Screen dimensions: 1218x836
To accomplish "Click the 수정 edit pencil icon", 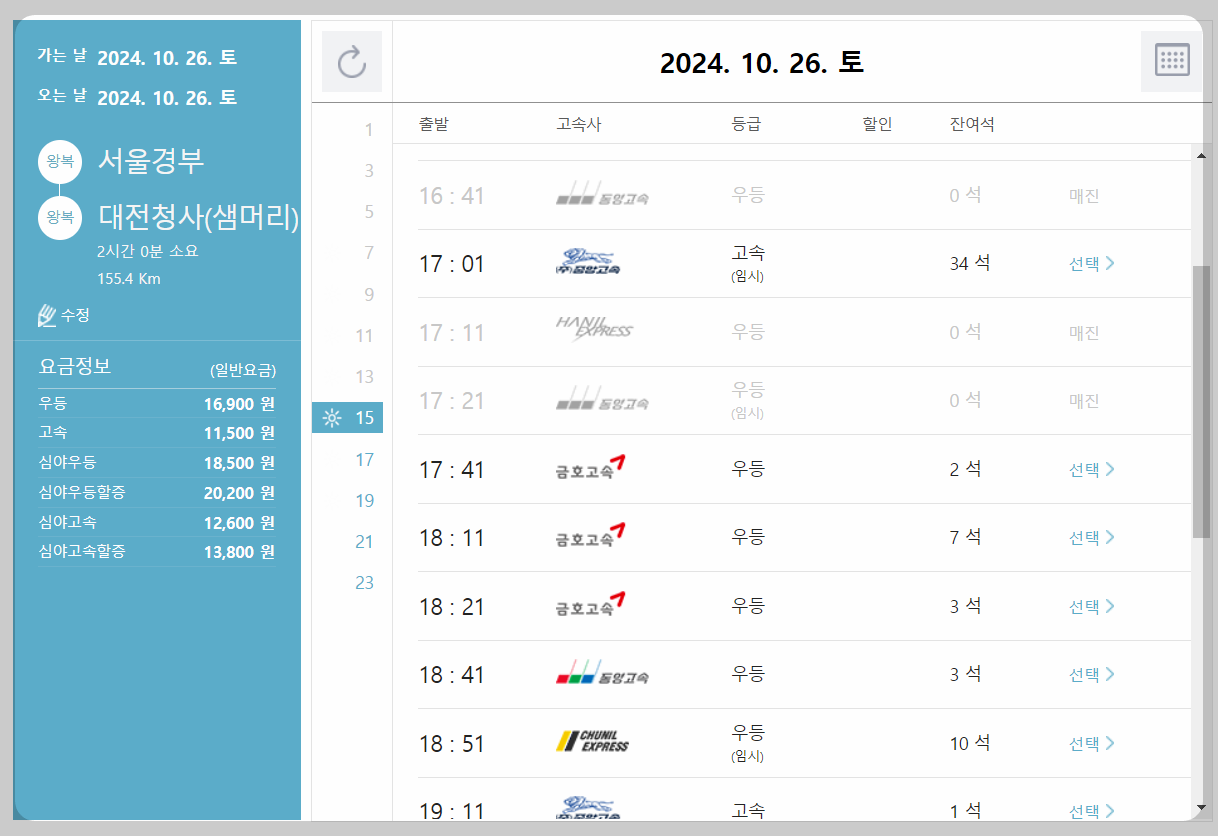I will [47, 315].
